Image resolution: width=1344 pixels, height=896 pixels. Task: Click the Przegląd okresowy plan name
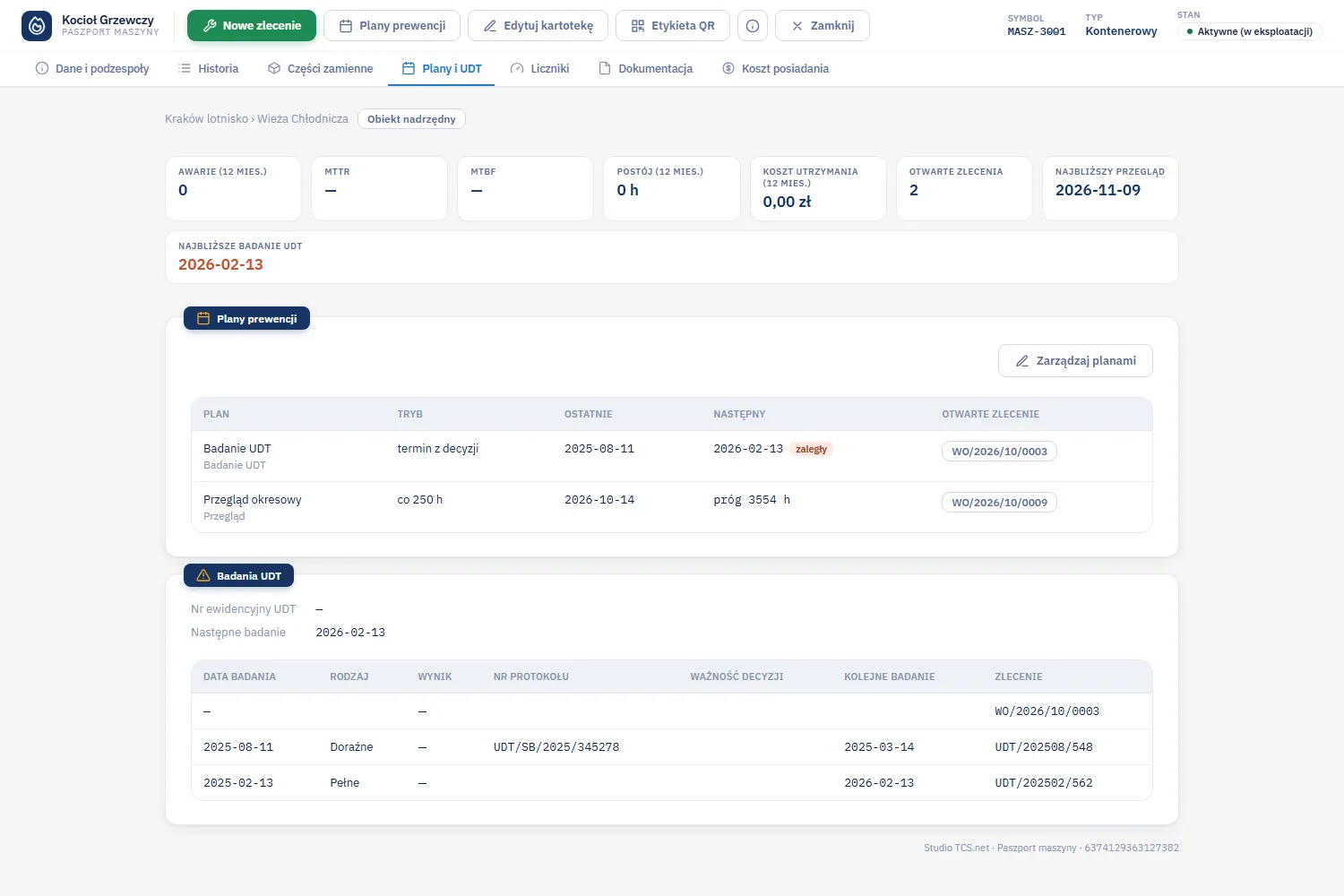(253, 500)
